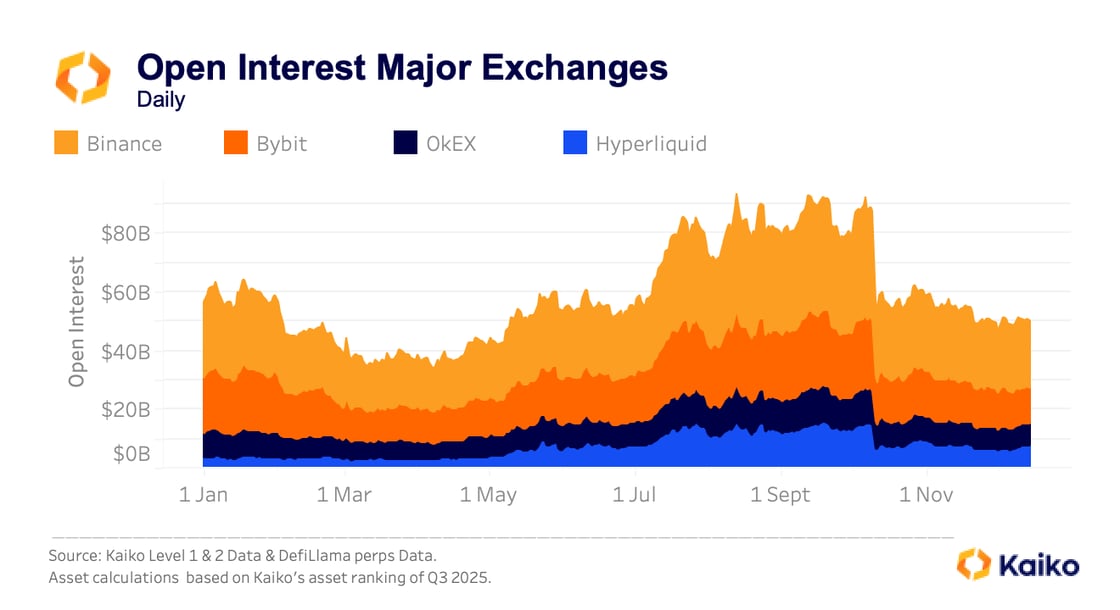
Task: Click the Kaiko source attribution text
Action: point(243,555)
